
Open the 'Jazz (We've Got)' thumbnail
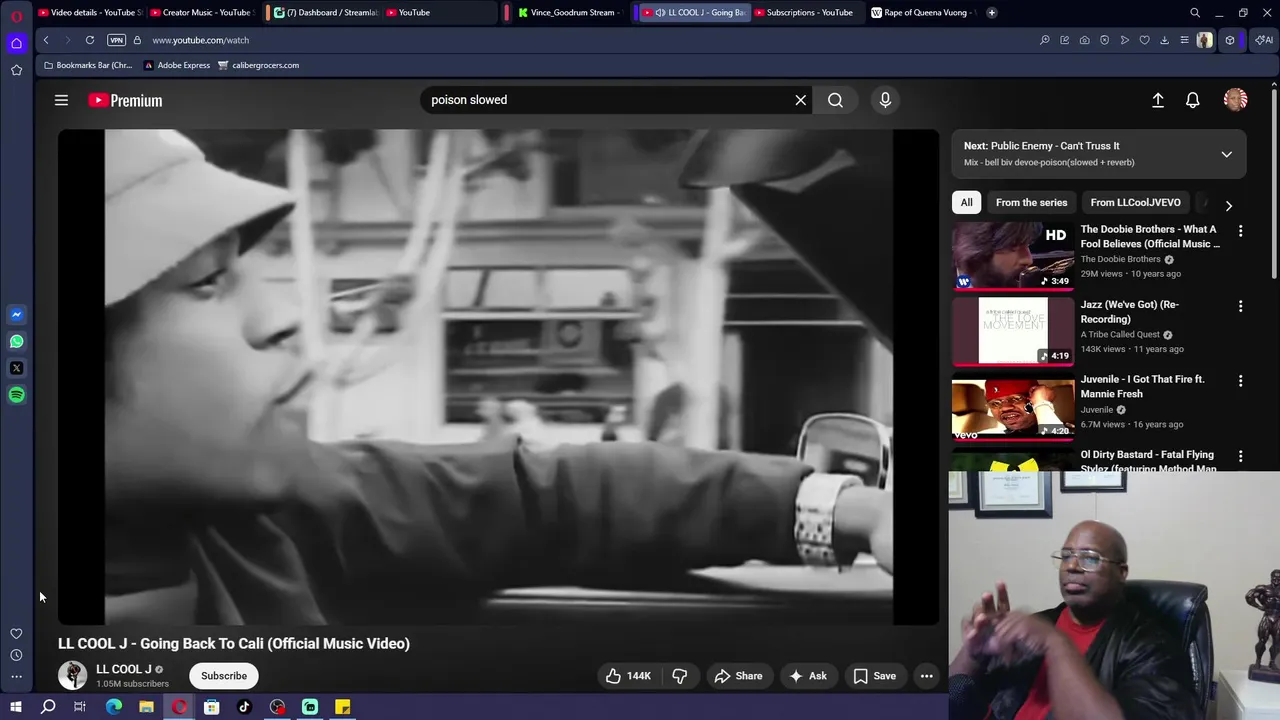point(1013,331)
